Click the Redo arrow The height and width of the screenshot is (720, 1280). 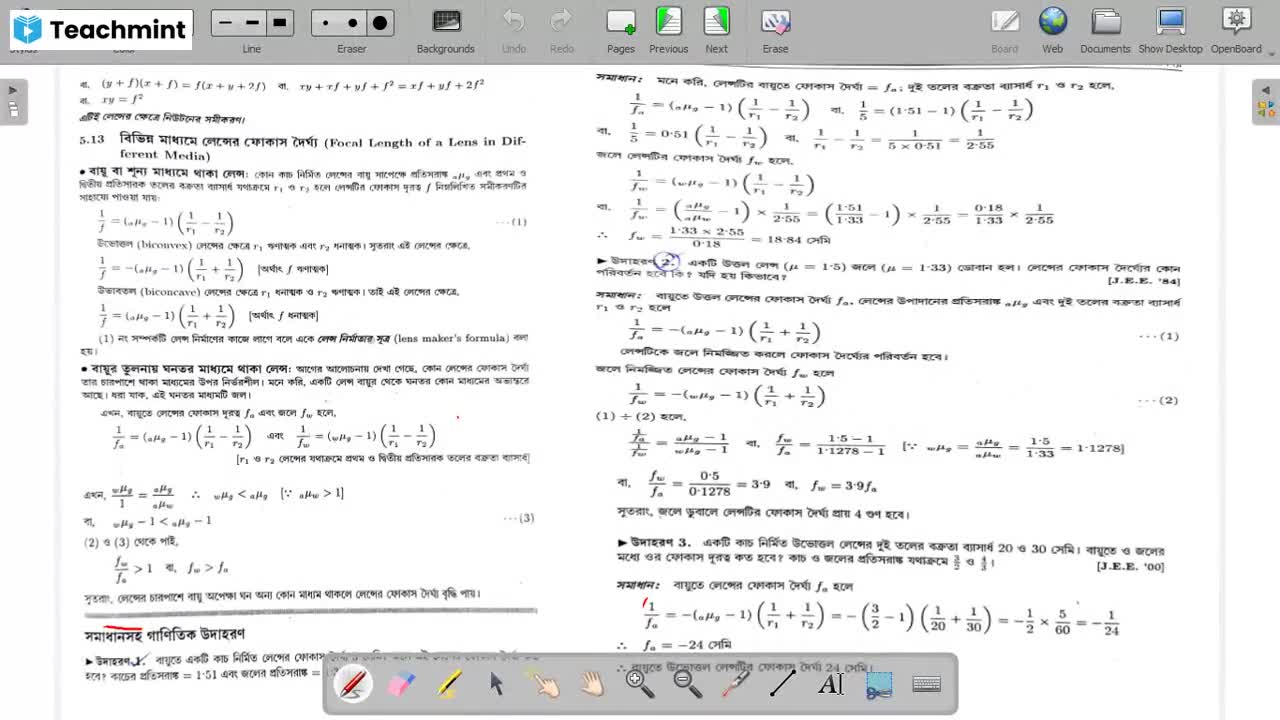[x=562, y=31]
